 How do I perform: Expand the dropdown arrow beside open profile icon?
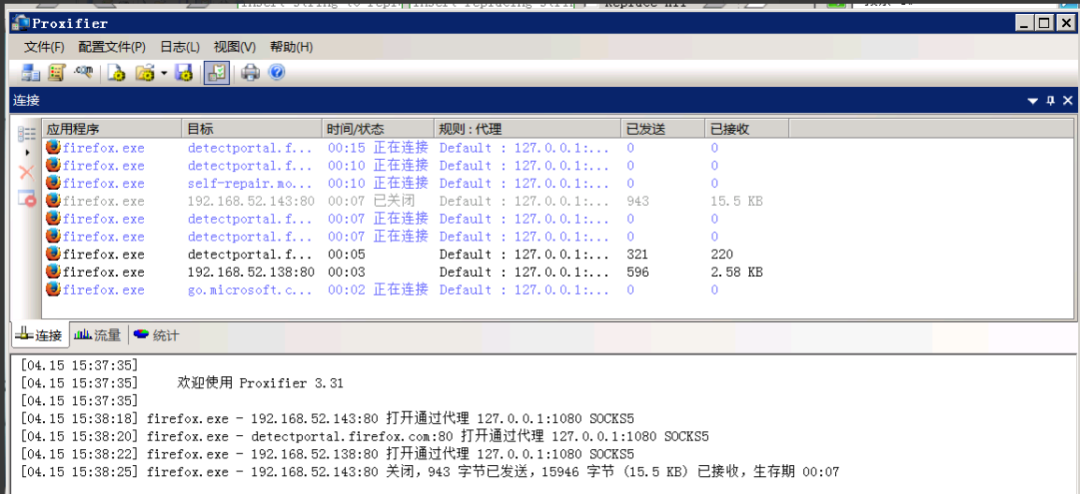pos(163,73)
